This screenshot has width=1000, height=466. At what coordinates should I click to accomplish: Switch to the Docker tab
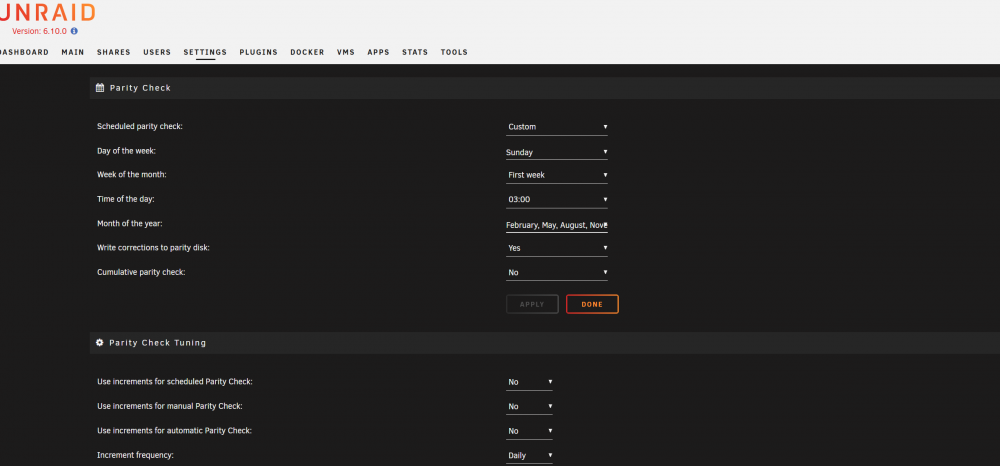point(307,52)
